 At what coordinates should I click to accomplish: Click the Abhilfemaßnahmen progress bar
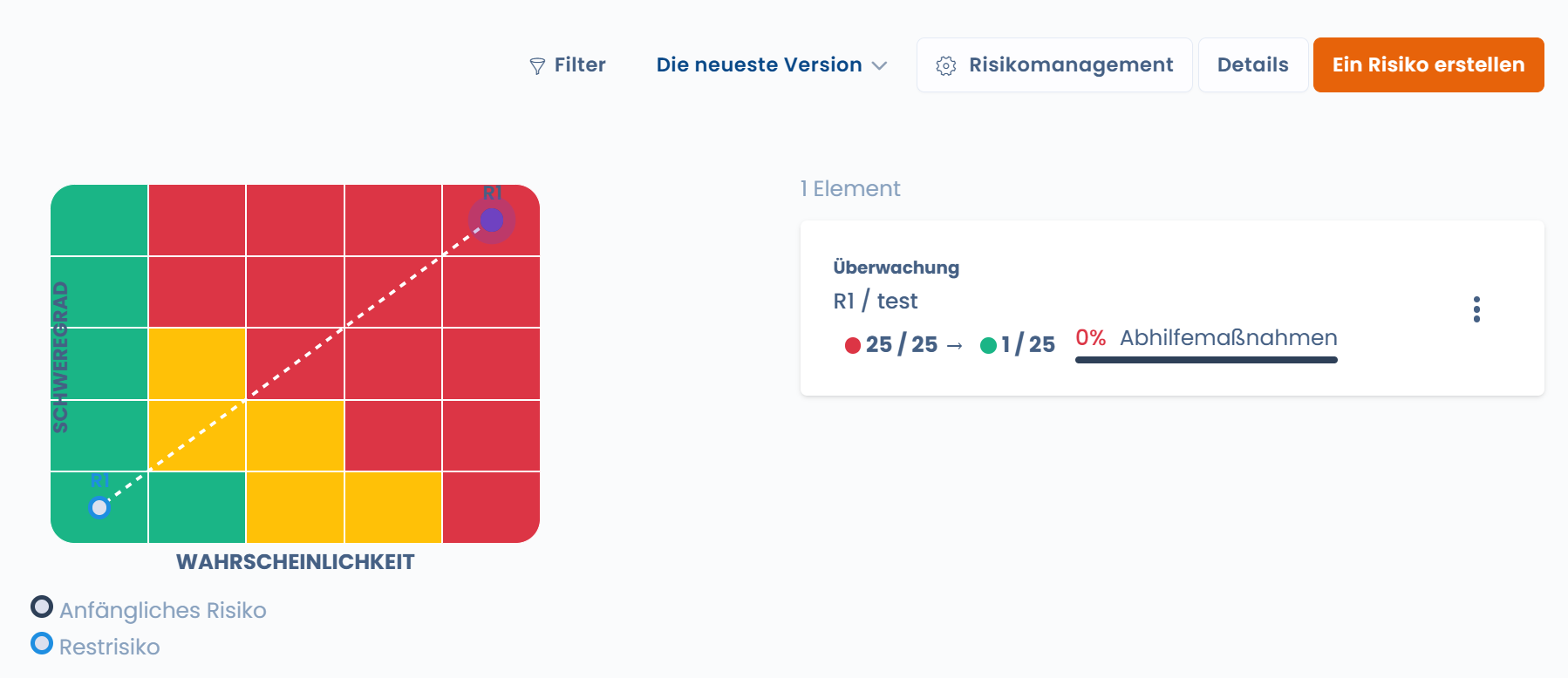[x=1206, y=359]
